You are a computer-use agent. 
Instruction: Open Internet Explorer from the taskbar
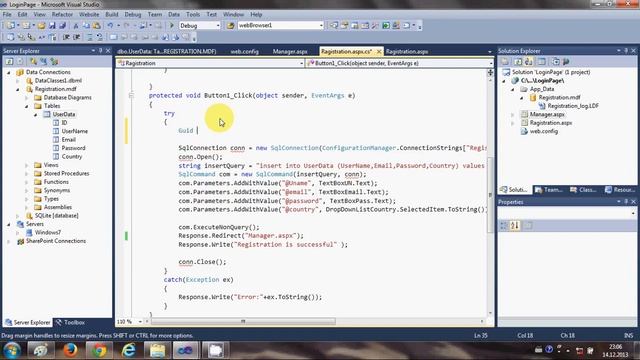click(128, 350)
